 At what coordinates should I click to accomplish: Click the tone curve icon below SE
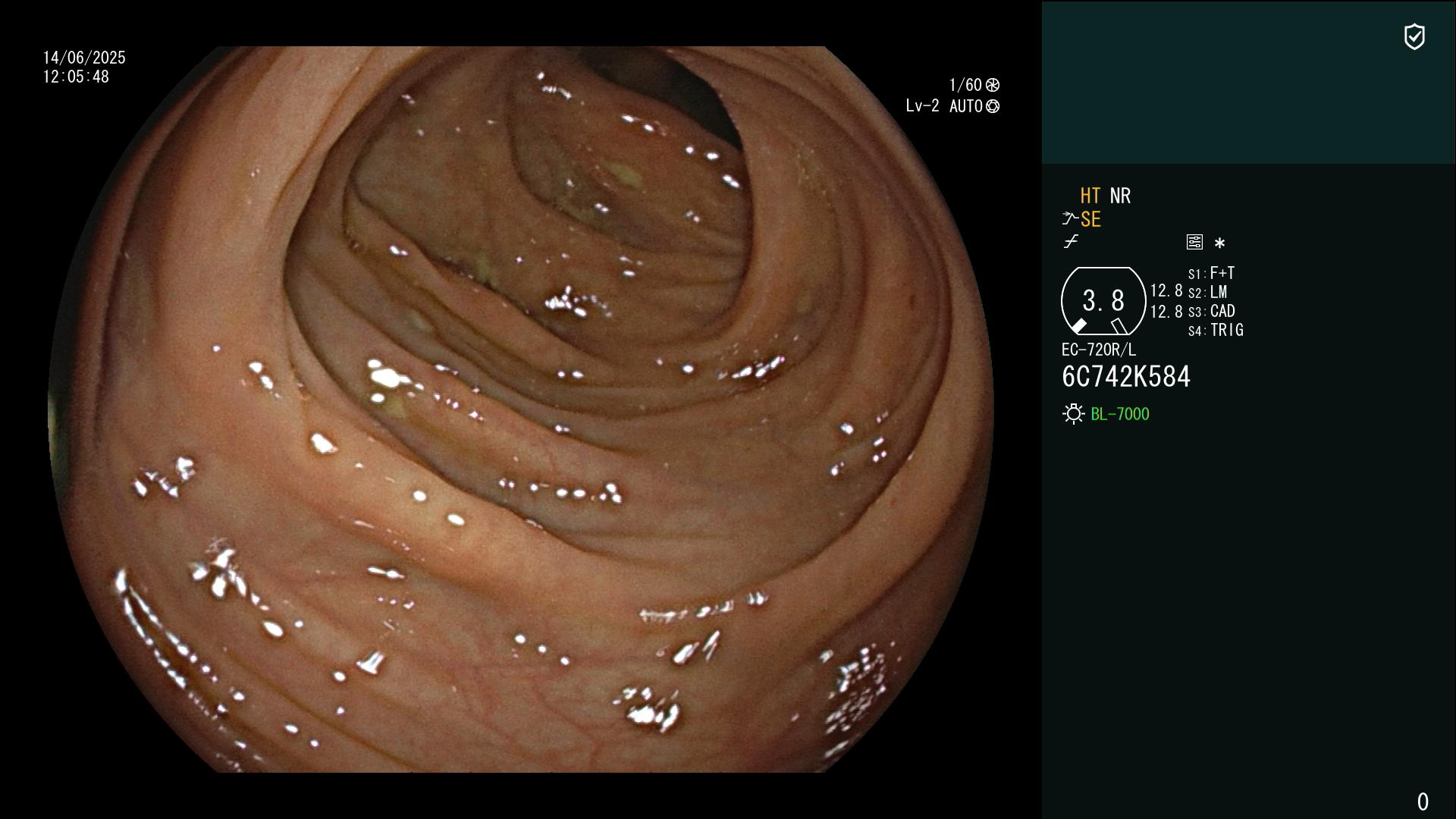pos(1071,242)
